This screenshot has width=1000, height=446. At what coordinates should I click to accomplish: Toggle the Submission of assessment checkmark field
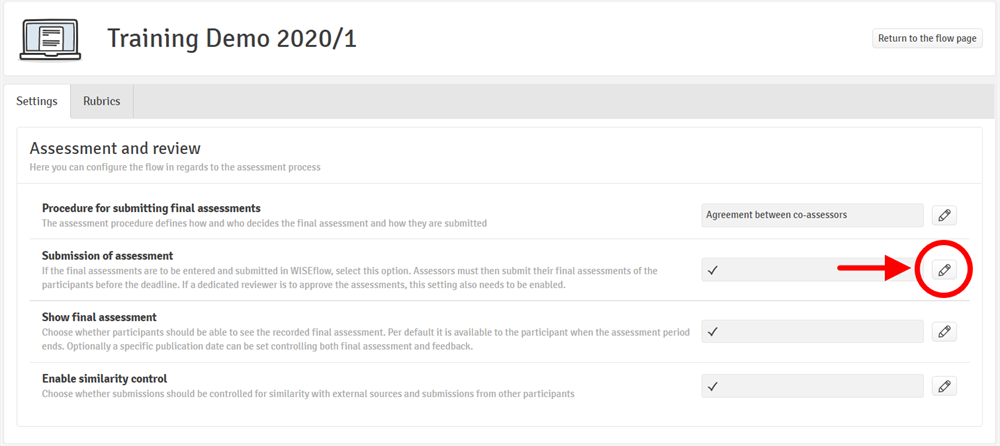[812, 270]
